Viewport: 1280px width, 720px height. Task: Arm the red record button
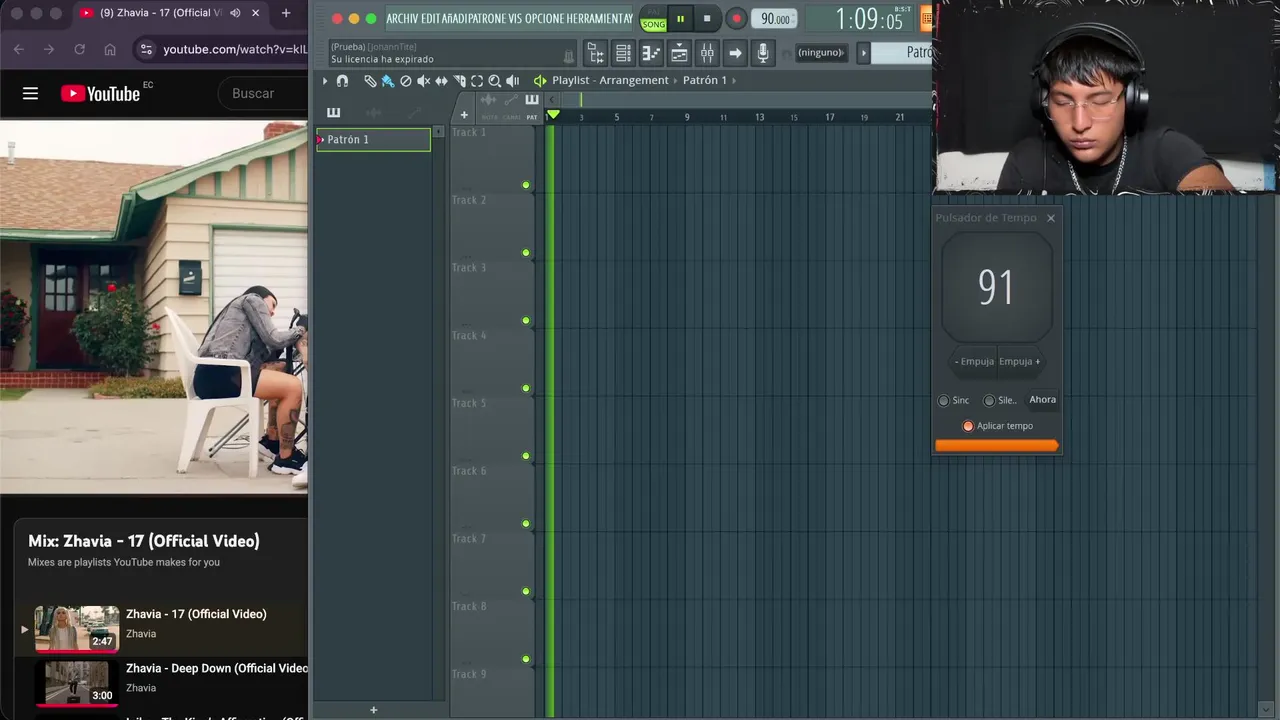tap(736, 19)
